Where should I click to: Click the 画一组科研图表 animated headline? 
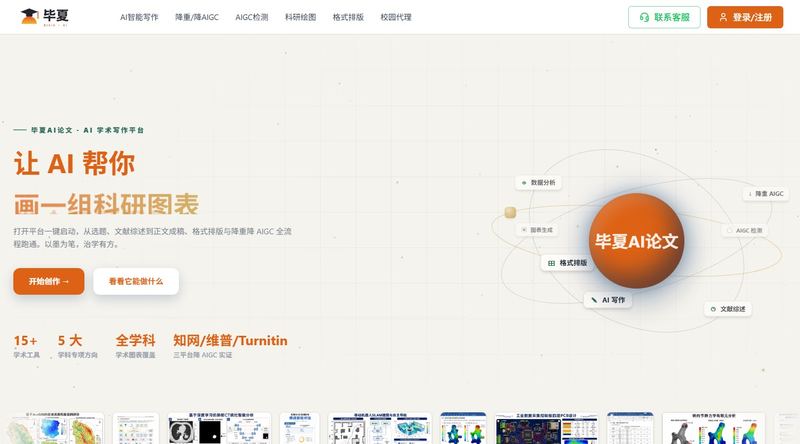tap(106, 205)
